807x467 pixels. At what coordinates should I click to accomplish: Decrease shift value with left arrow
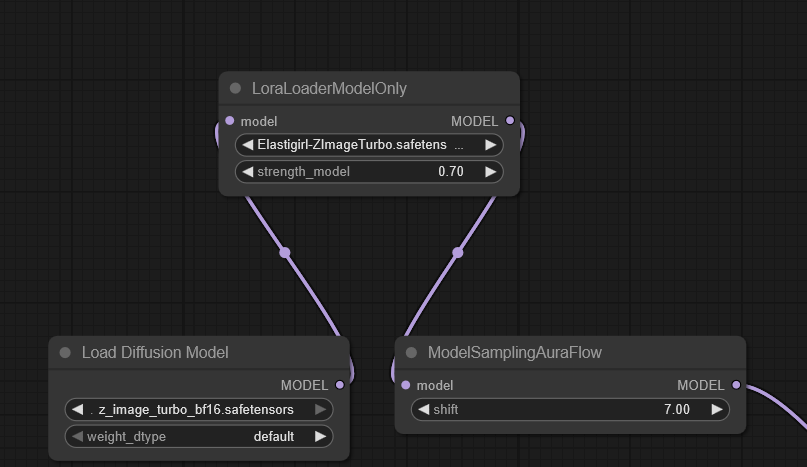tap(424, 409)
